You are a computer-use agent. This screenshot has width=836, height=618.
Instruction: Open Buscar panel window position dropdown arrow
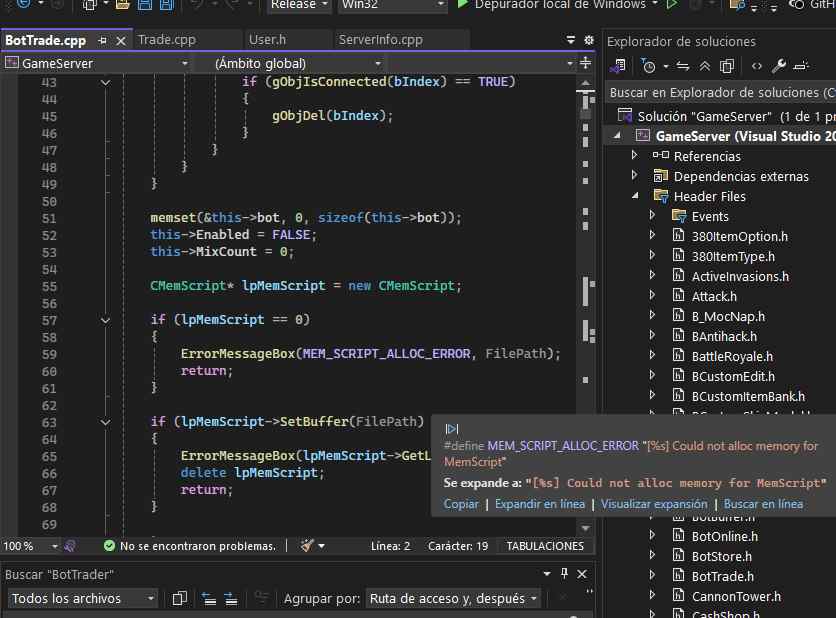pyautogui.click(x=546, y=574)
